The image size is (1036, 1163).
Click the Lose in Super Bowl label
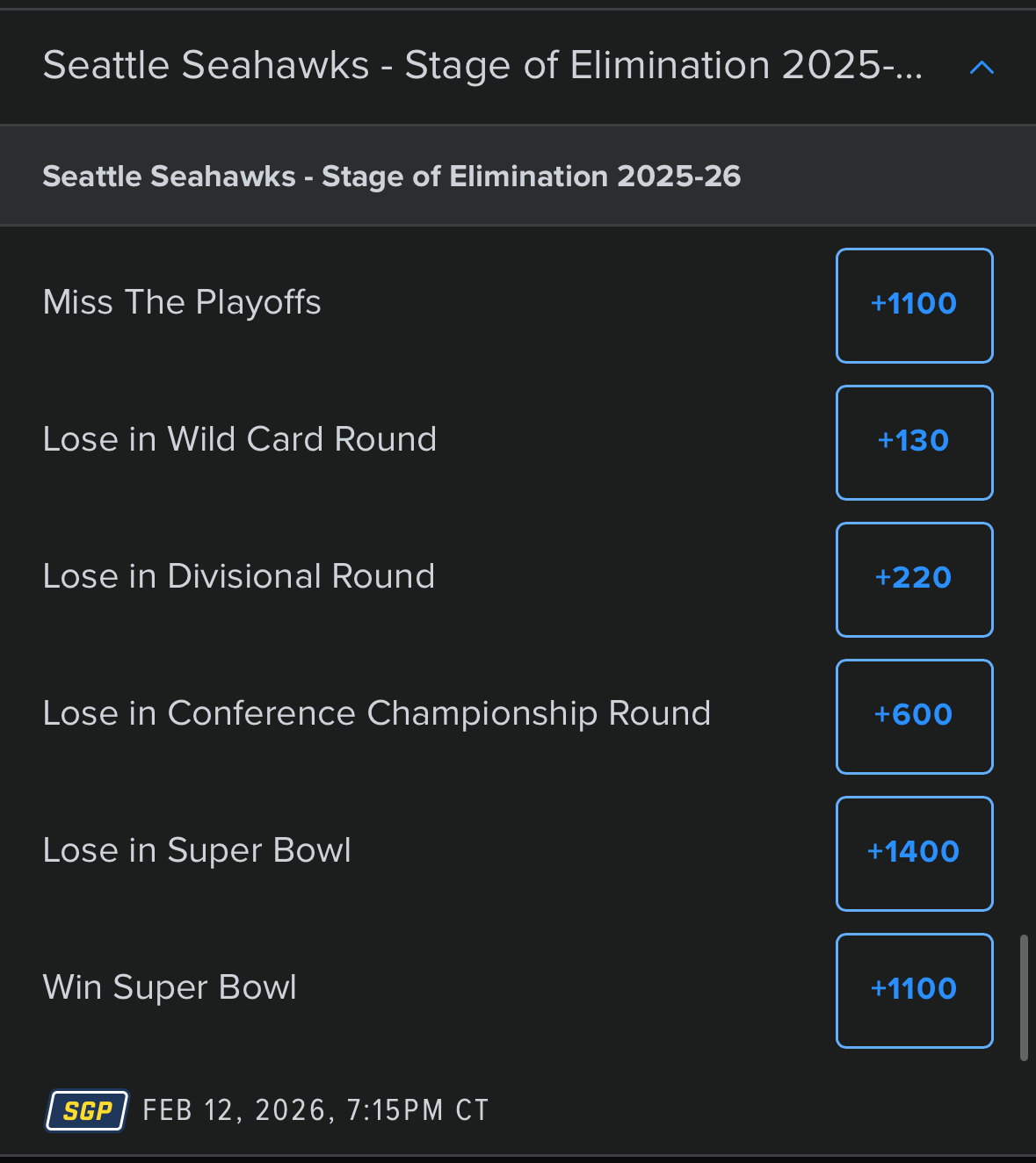(197, 850)
